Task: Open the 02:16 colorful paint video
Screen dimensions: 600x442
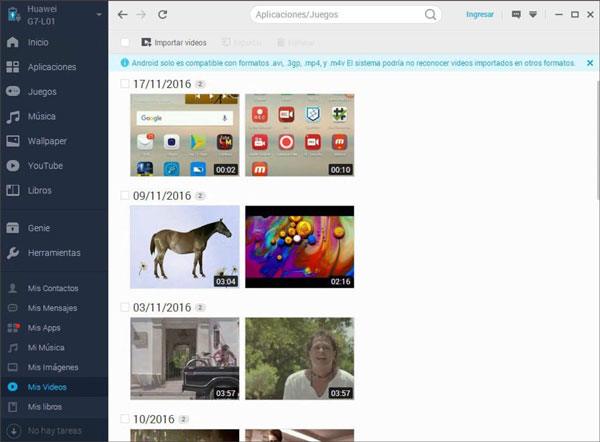Action: (300, 247)
